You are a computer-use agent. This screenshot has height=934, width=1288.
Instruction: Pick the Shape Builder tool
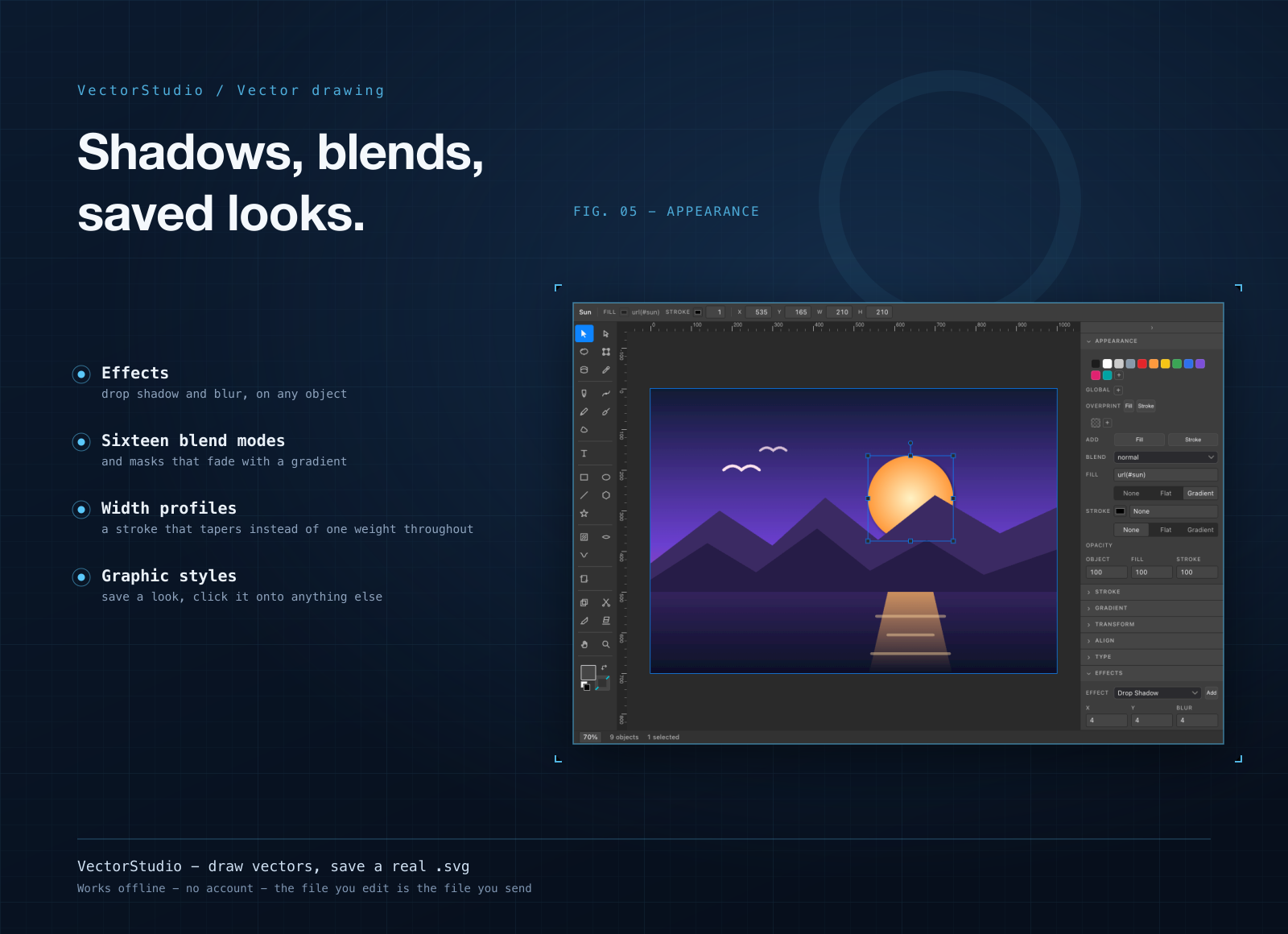pos(584,602)
